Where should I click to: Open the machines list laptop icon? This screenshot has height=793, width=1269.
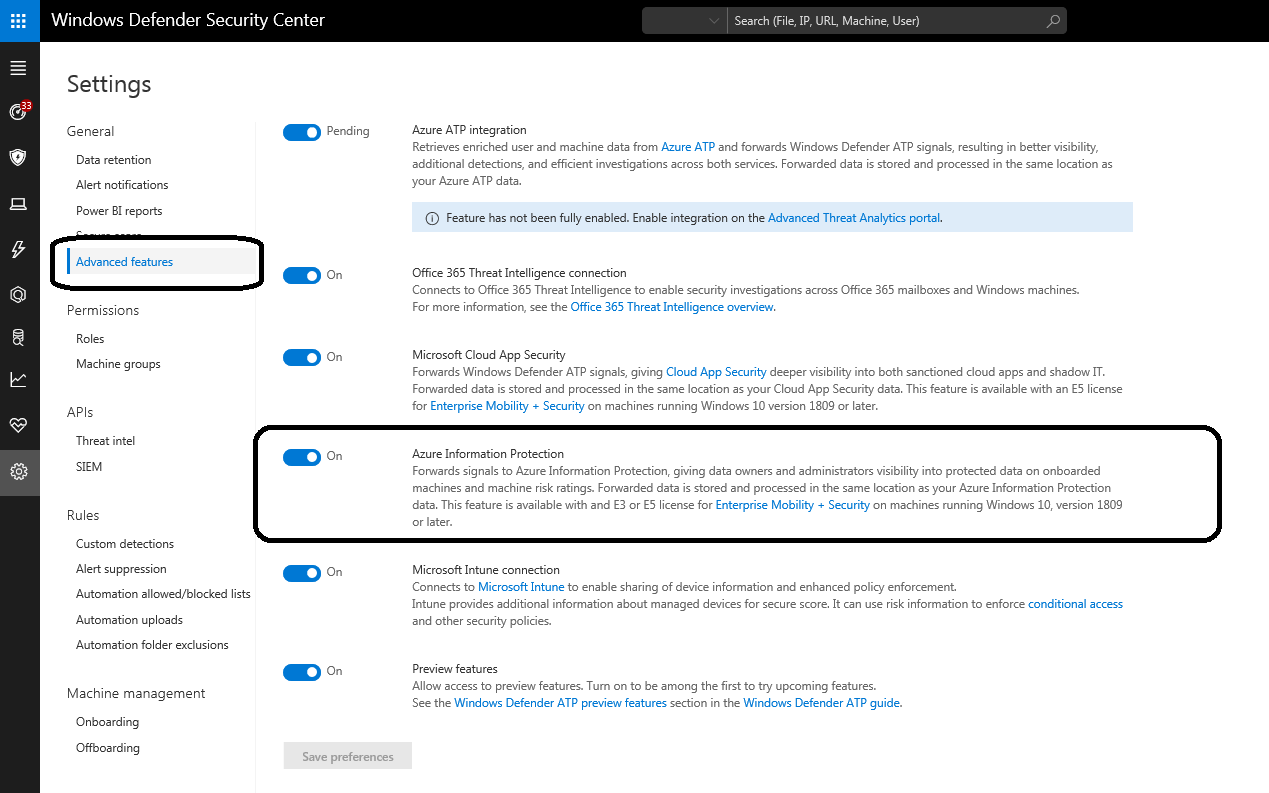pos(18,204)
